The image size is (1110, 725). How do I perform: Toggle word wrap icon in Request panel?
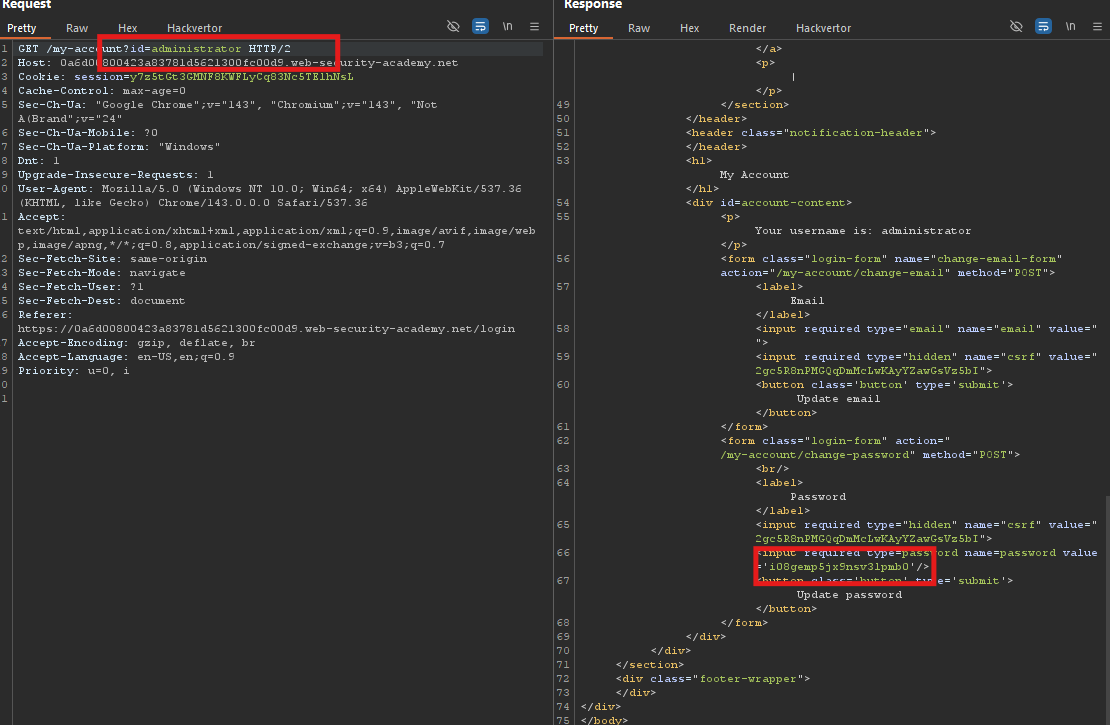click(480, 26)
